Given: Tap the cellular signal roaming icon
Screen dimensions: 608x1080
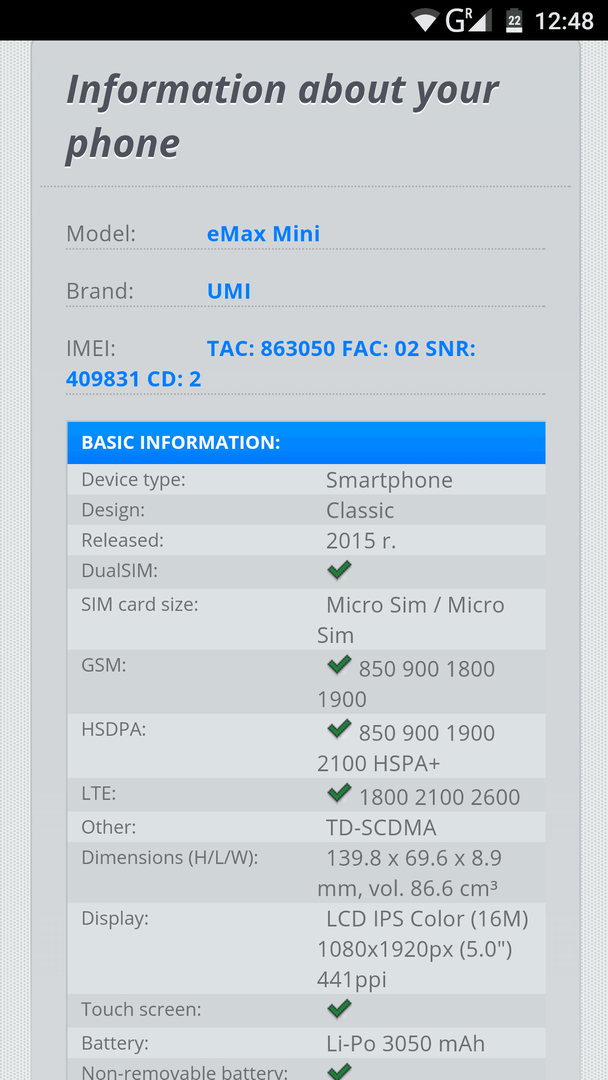Looking at the screenshot, I should (468, 20).
